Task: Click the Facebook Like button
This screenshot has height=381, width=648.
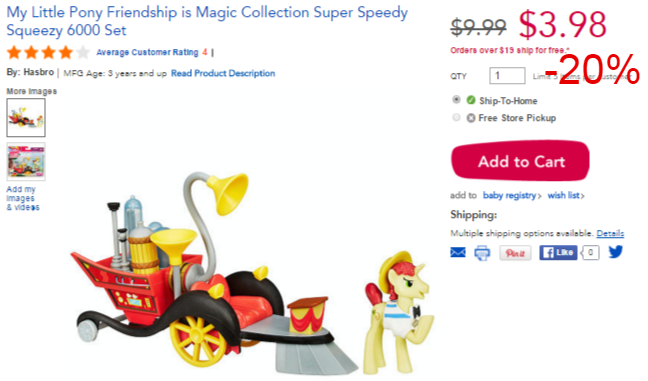Action: pyautogui.click(x=558, y=252)
